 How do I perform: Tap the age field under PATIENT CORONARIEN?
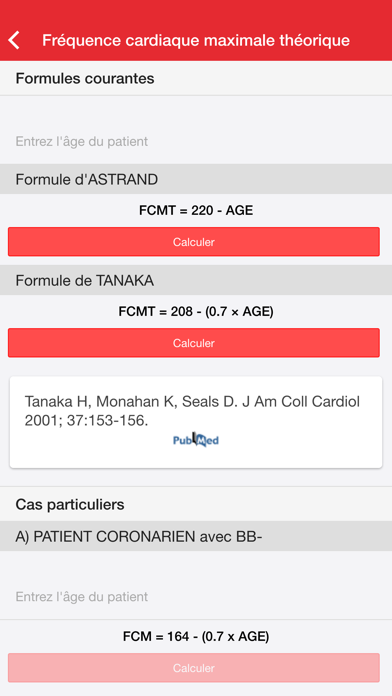[196, 597]
